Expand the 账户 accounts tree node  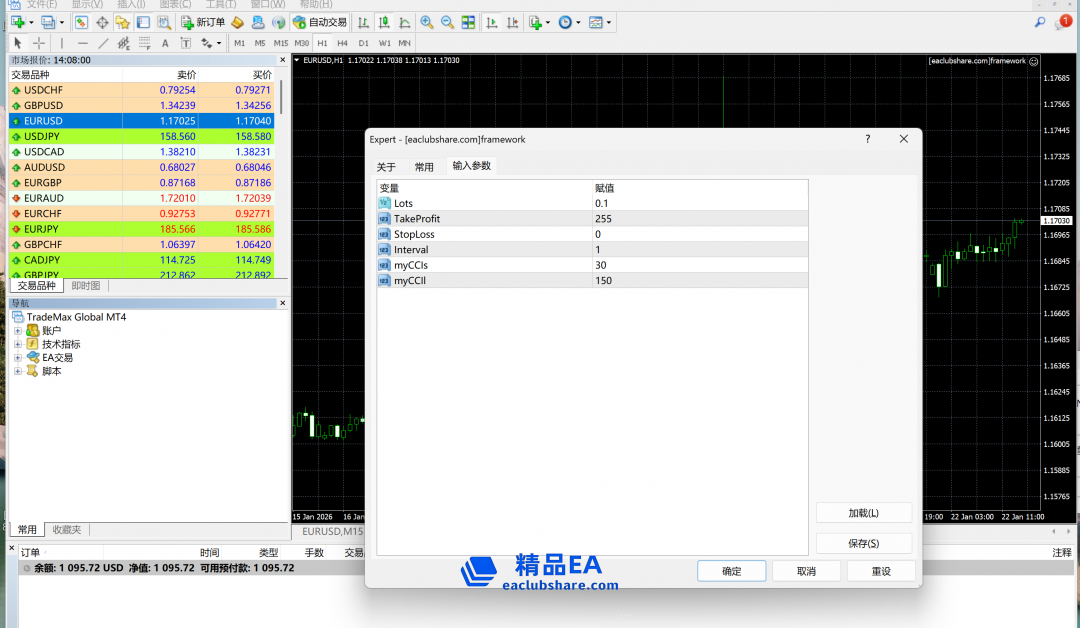pos(18,331)
